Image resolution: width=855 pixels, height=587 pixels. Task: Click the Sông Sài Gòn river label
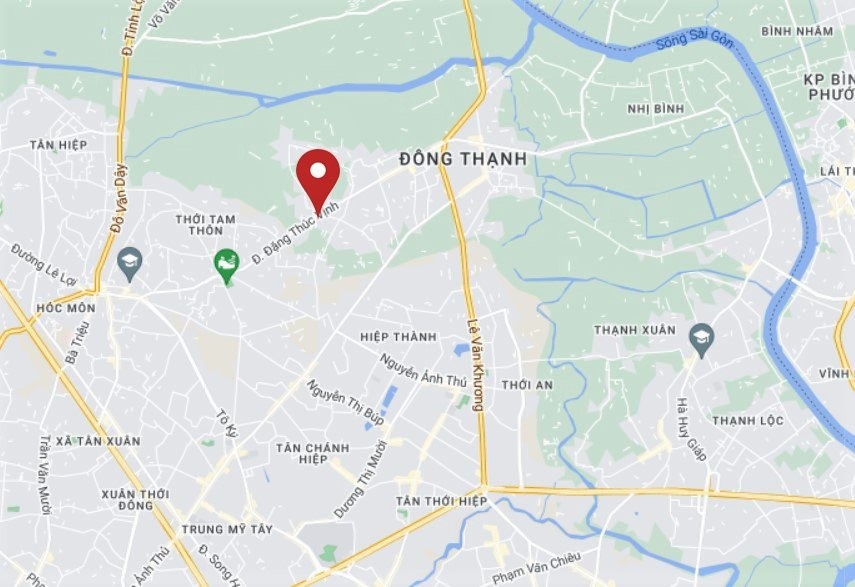coord(695,39)
